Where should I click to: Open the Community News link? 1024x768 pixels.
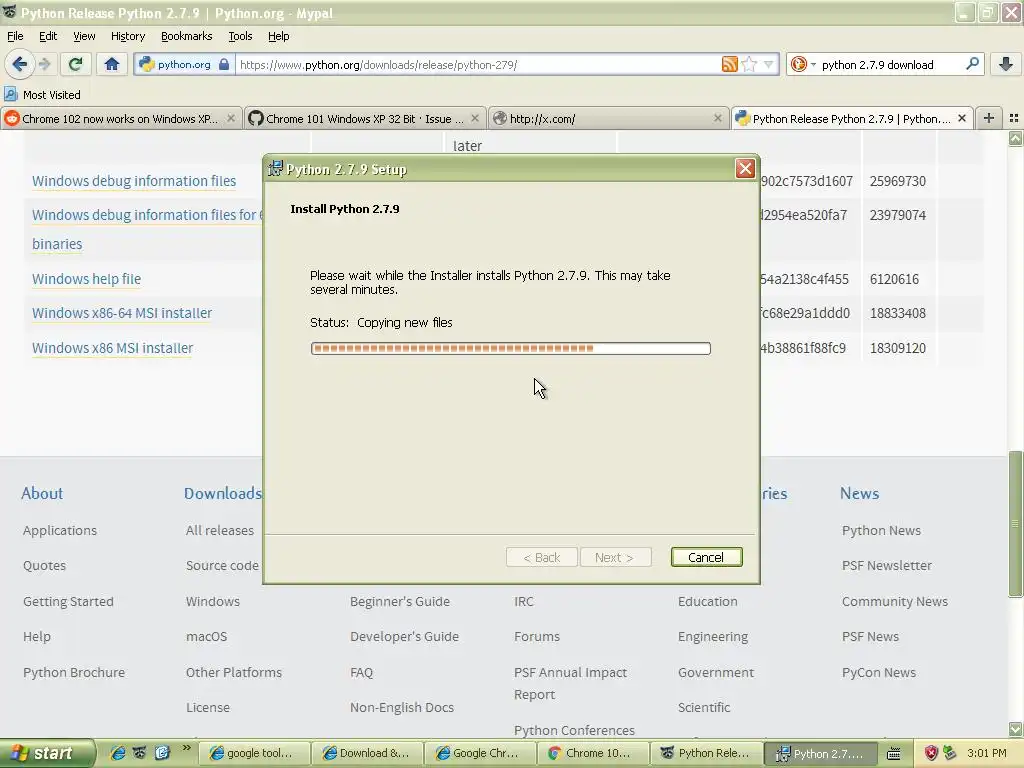point(895,601)
